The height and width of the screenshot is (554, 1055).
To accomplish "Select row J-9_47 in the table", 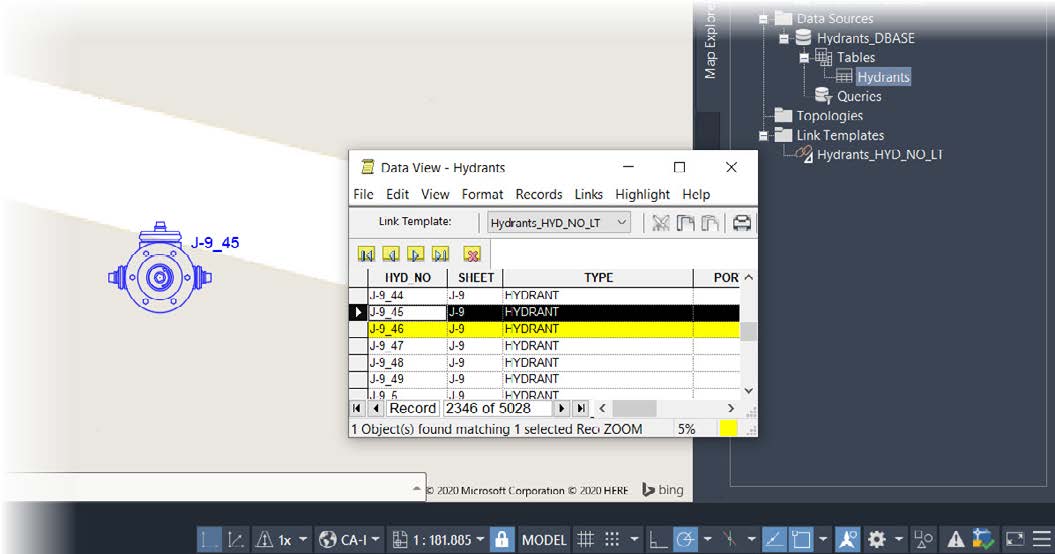I will pos(544,345).
